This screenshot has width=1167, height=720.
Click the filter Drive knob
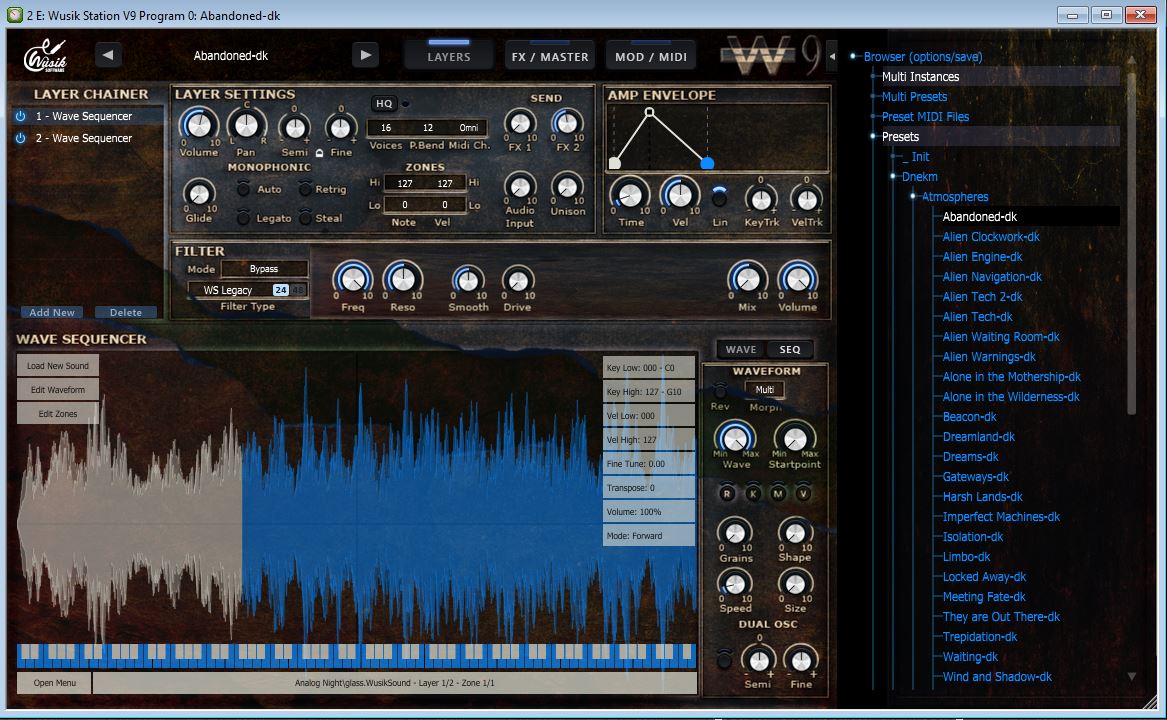[517, 281]
